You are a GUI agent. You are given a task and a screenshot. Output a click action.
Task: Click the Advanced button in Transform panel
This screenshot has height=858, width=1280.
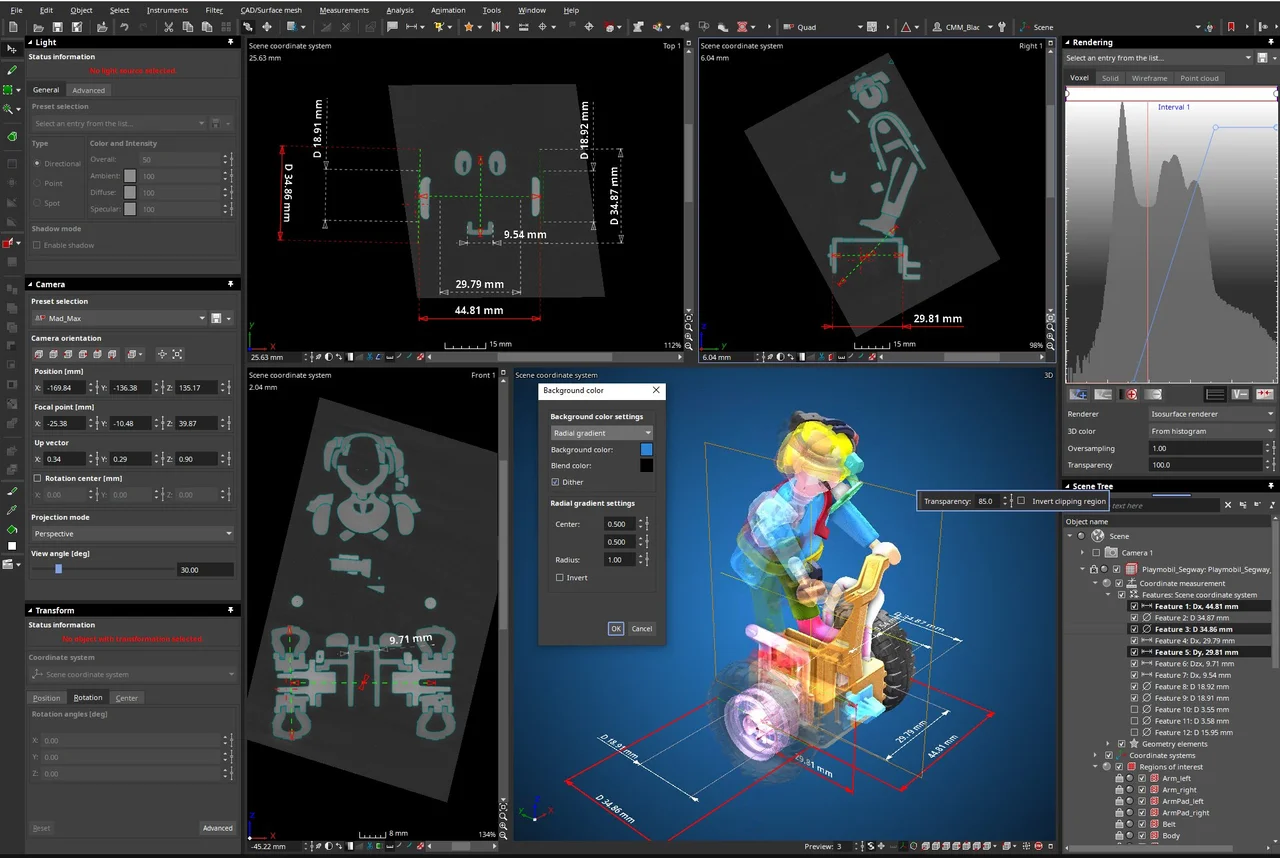(217, 828)
